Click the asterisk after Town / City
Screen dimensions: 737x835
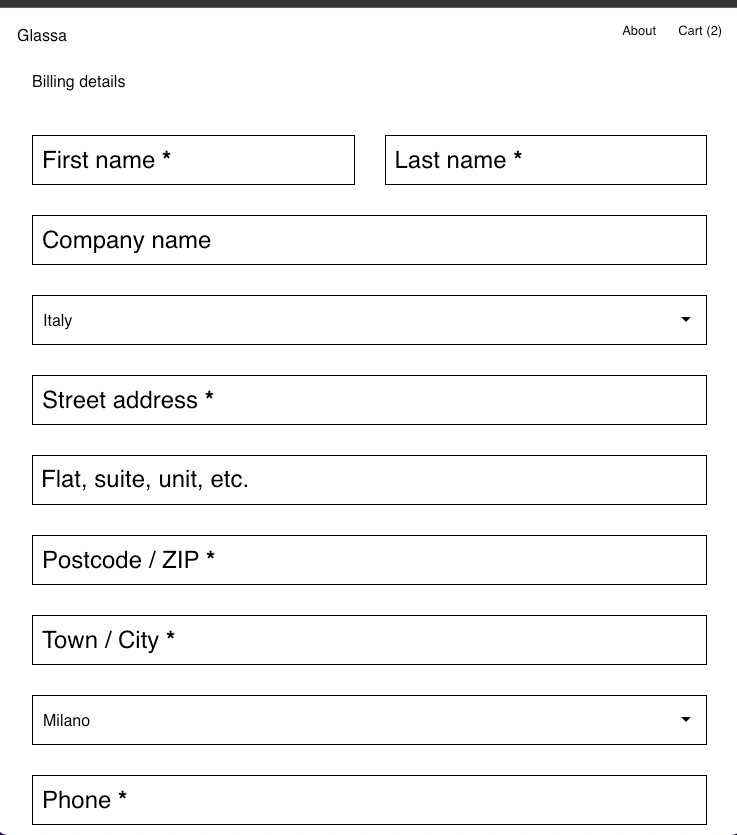point(171,639)
